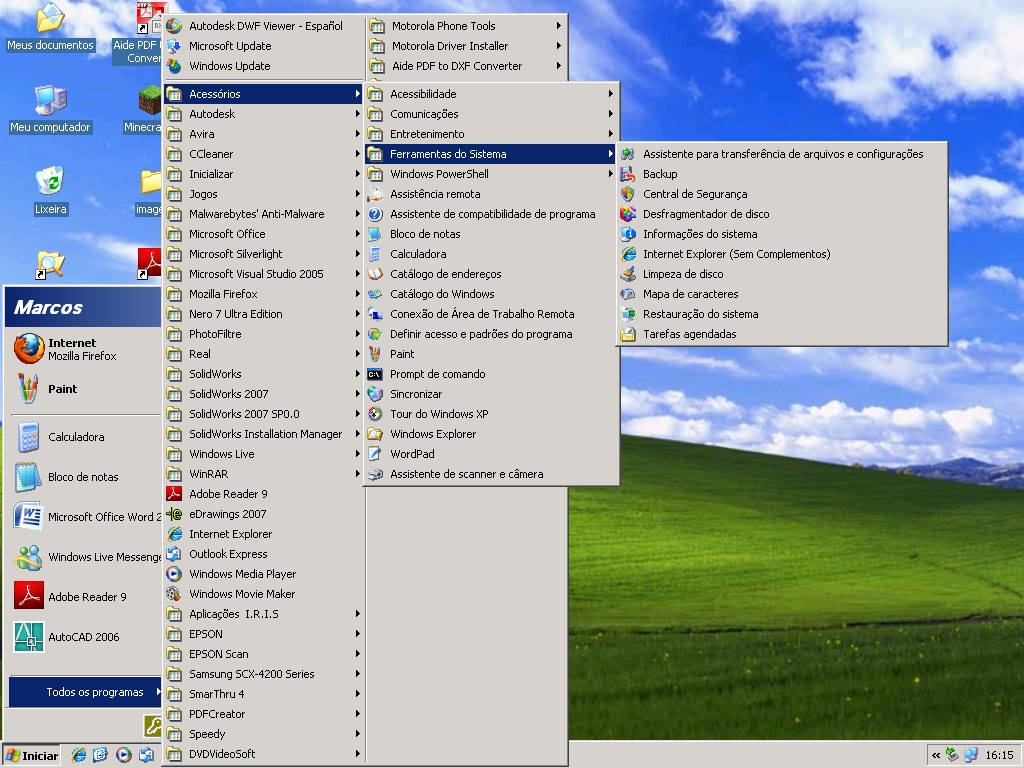Launch Internet Explorer (Sem Complementos)

782,254
